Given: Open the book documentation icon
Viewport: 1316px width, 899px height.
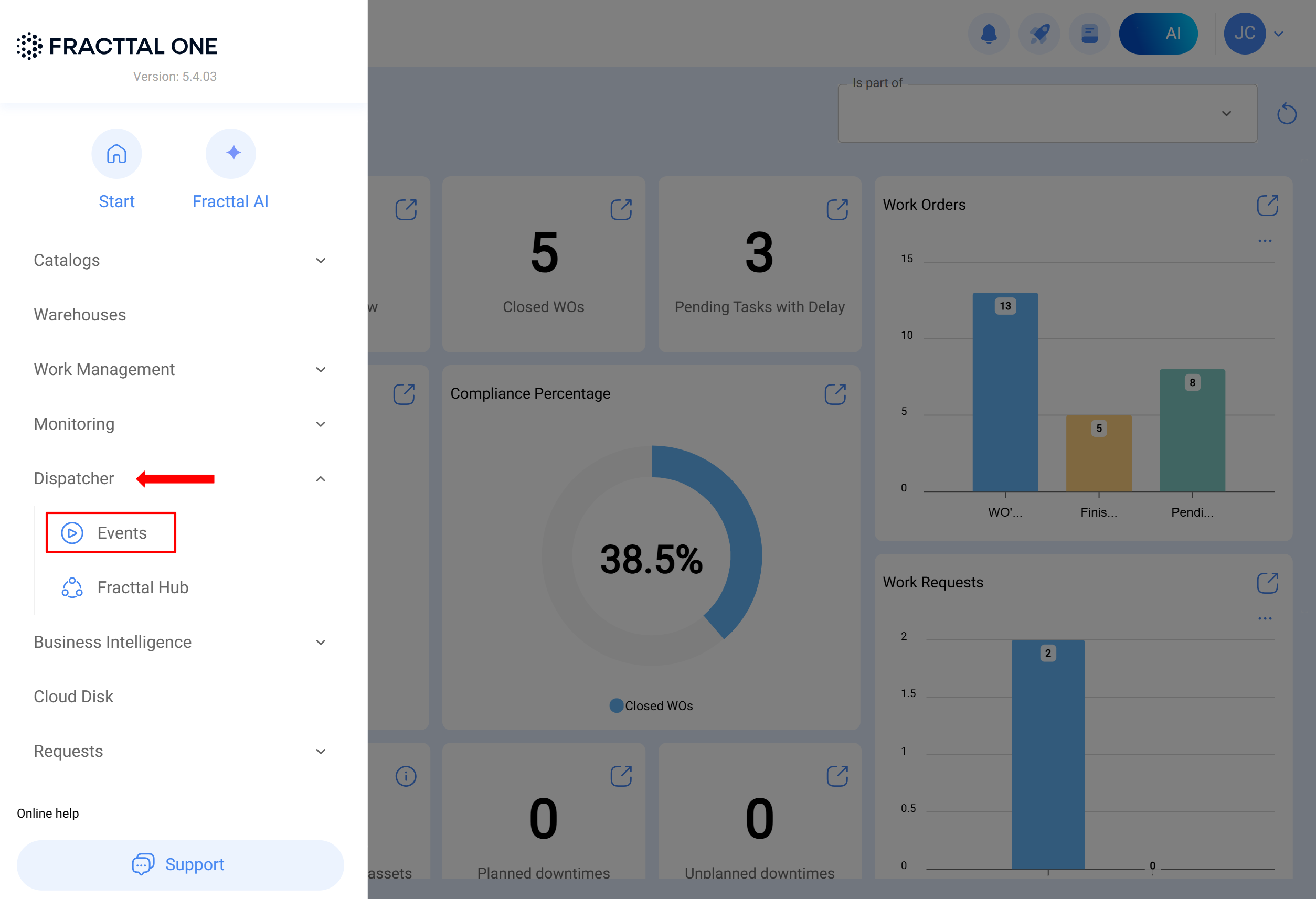Looking at the screenshot, I should tap(1089, 34).
